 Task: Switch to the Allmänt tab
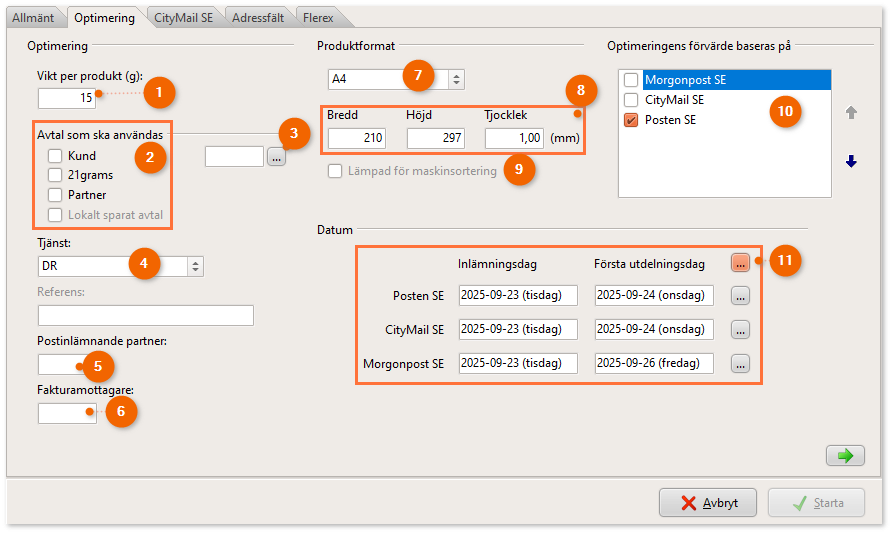tap(33, 17)
